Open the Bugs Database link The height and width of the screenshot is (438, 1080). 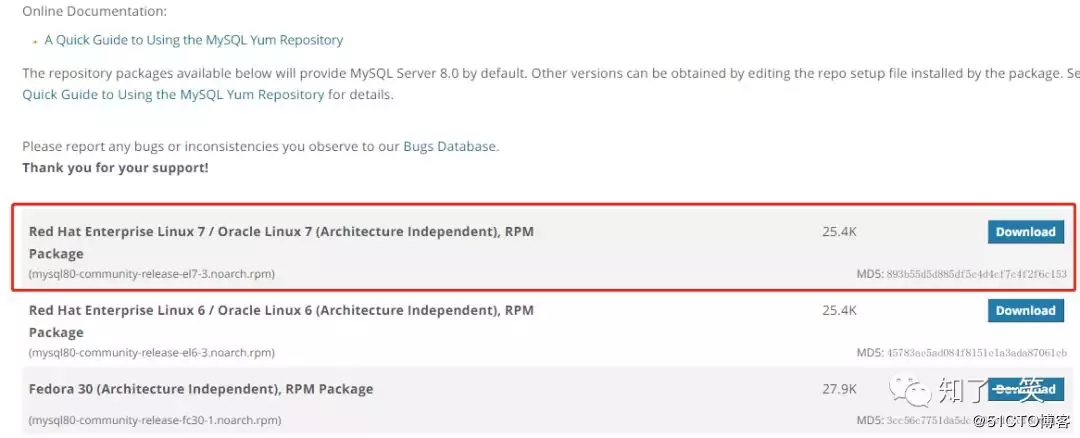449,146
